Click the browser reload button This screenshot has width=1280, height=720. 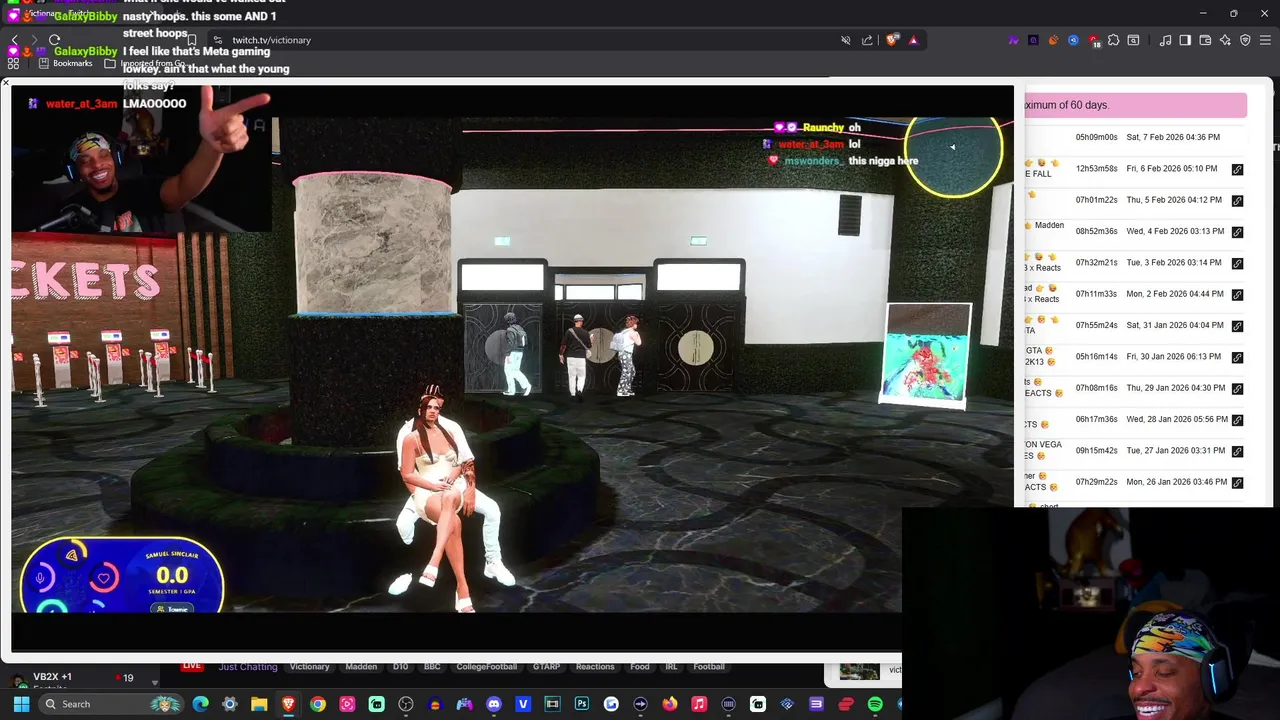54,40
